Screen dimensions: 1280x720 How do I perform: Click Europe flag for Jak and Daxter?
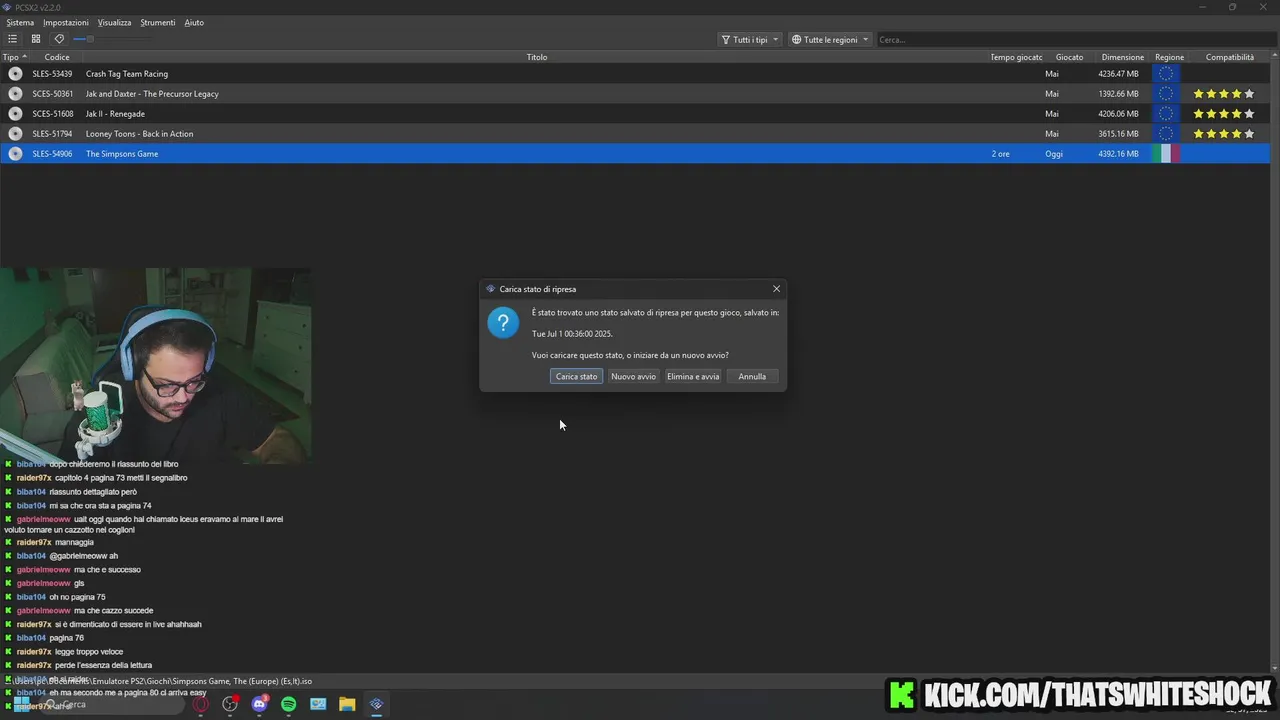(x=1166, y=94)
